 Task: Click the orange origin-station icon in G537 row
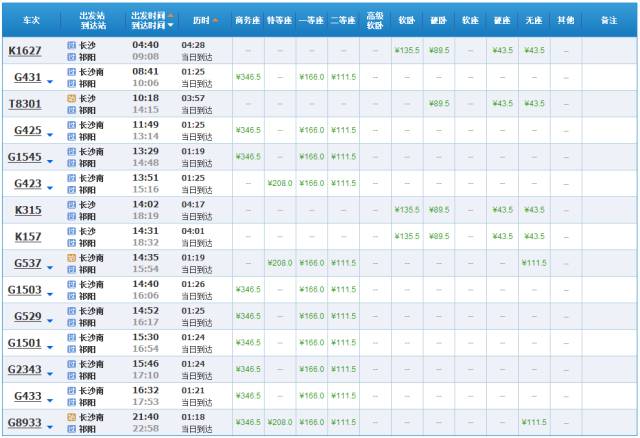(71, 258)
